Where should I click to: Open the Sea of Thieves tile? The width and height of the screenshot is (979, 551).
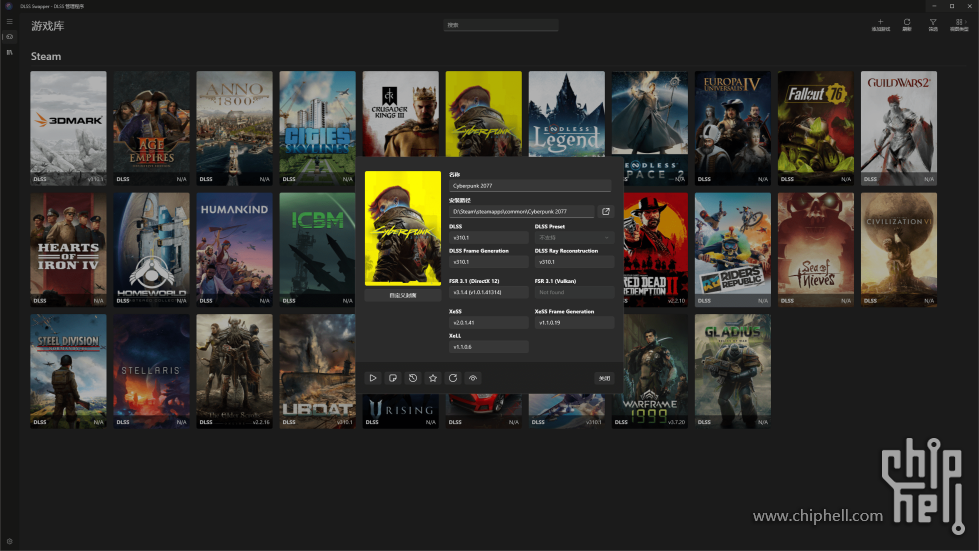[x=815, y=250]
